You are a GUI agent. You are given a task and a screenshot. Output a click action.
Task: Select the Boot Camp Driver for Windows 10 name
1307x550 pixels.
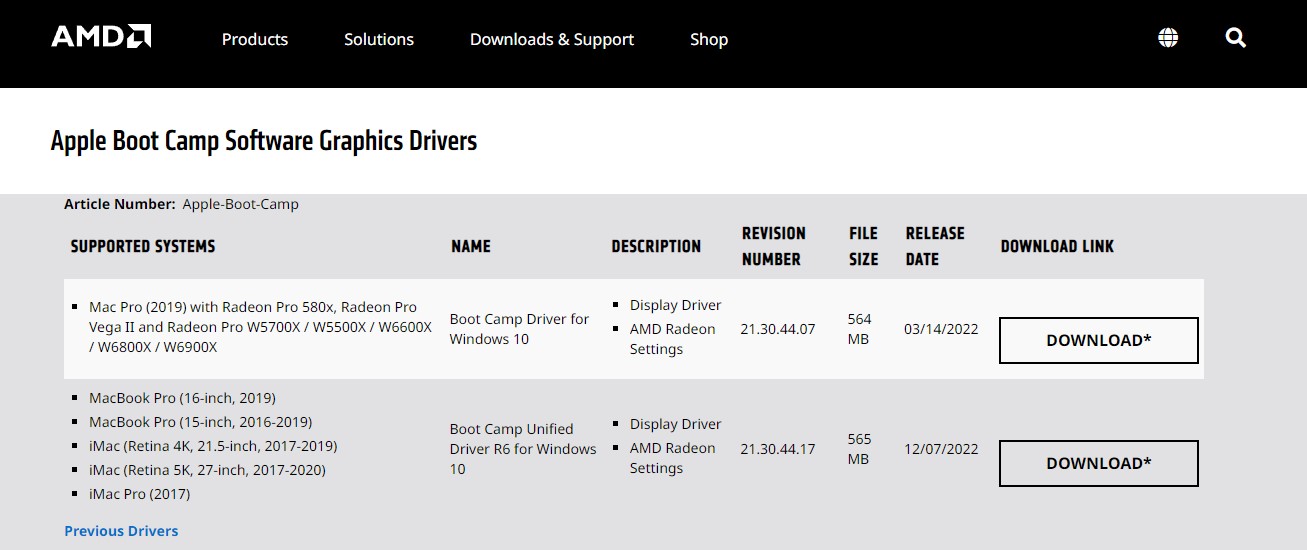click(519, 329)
